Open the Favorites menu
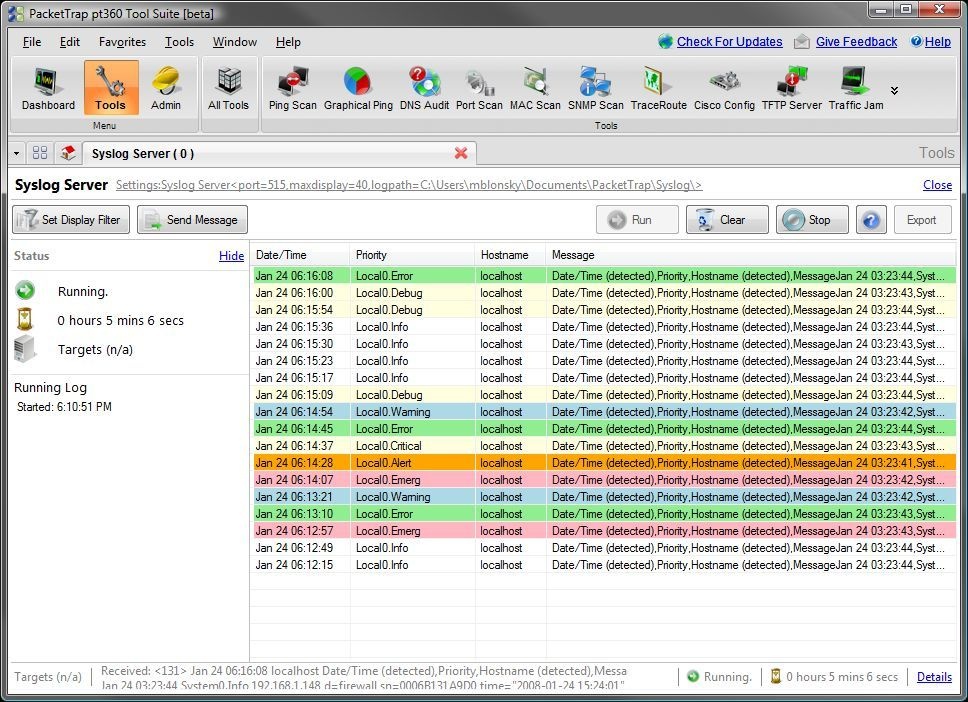This screenshot has width=968, height=702. pos(122,42)
